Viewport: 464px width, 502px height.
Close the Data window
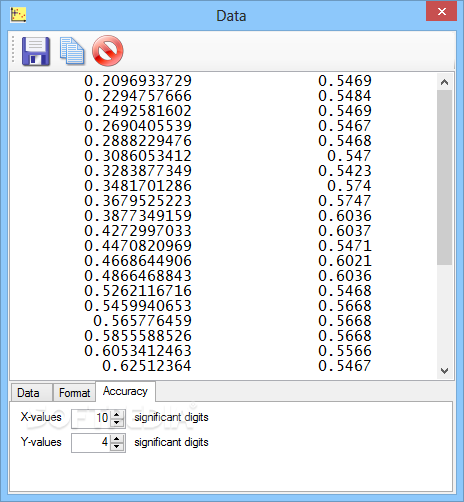[x=441, y=12]
